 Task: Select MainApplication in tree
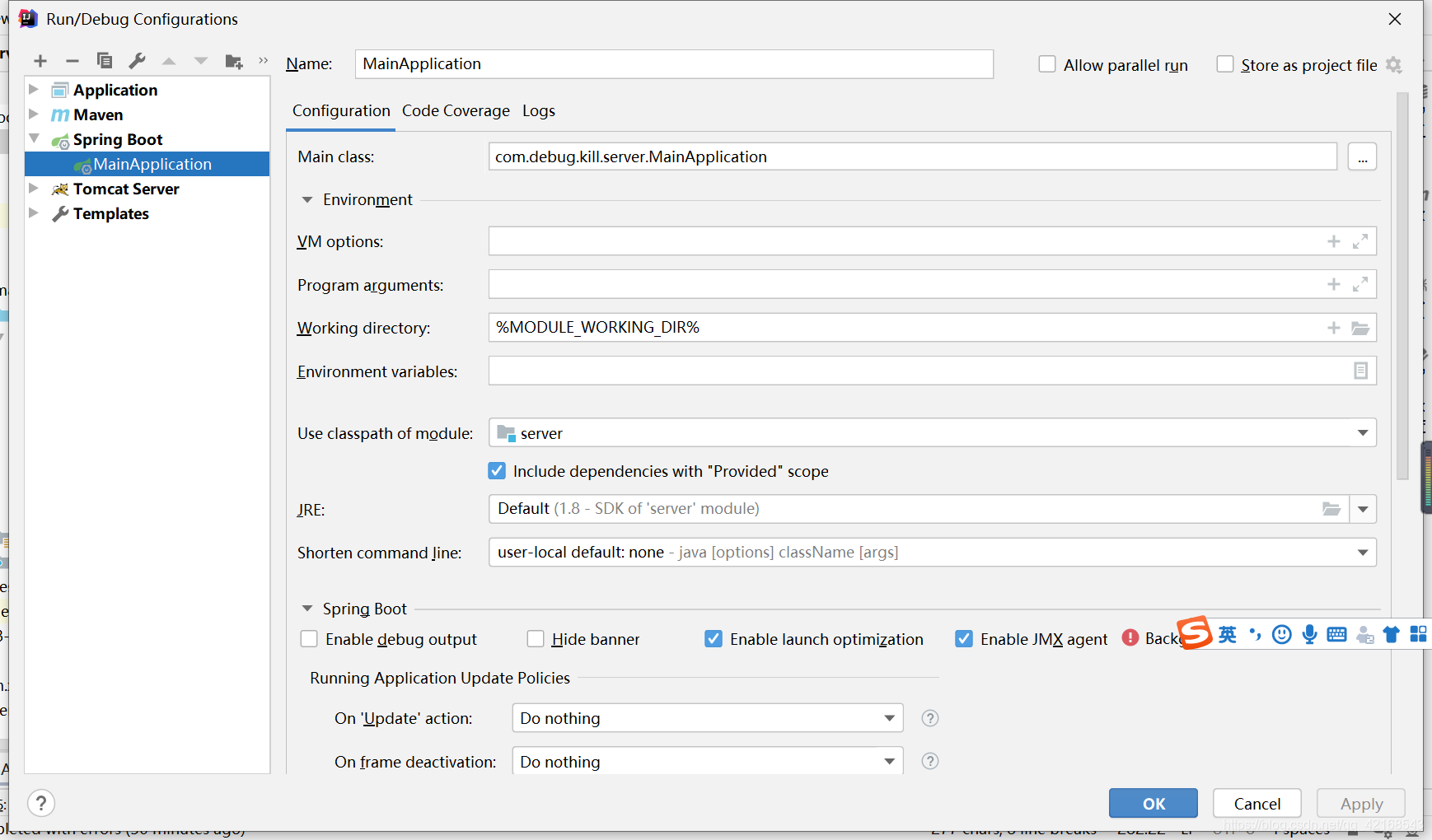click(147, 164)
